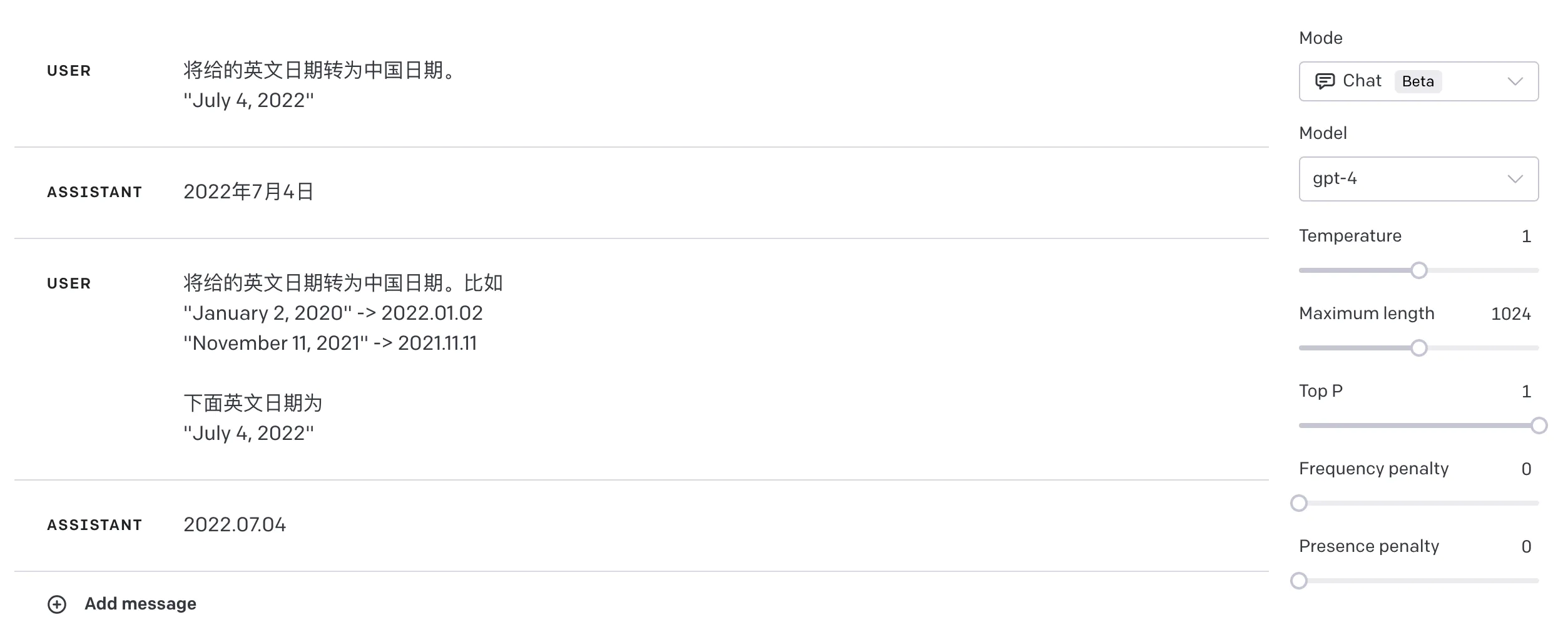This screenshot has width=1568, height=622.
Task: Open the gpt-4 Model dropdown
Action: [1418, 179]
